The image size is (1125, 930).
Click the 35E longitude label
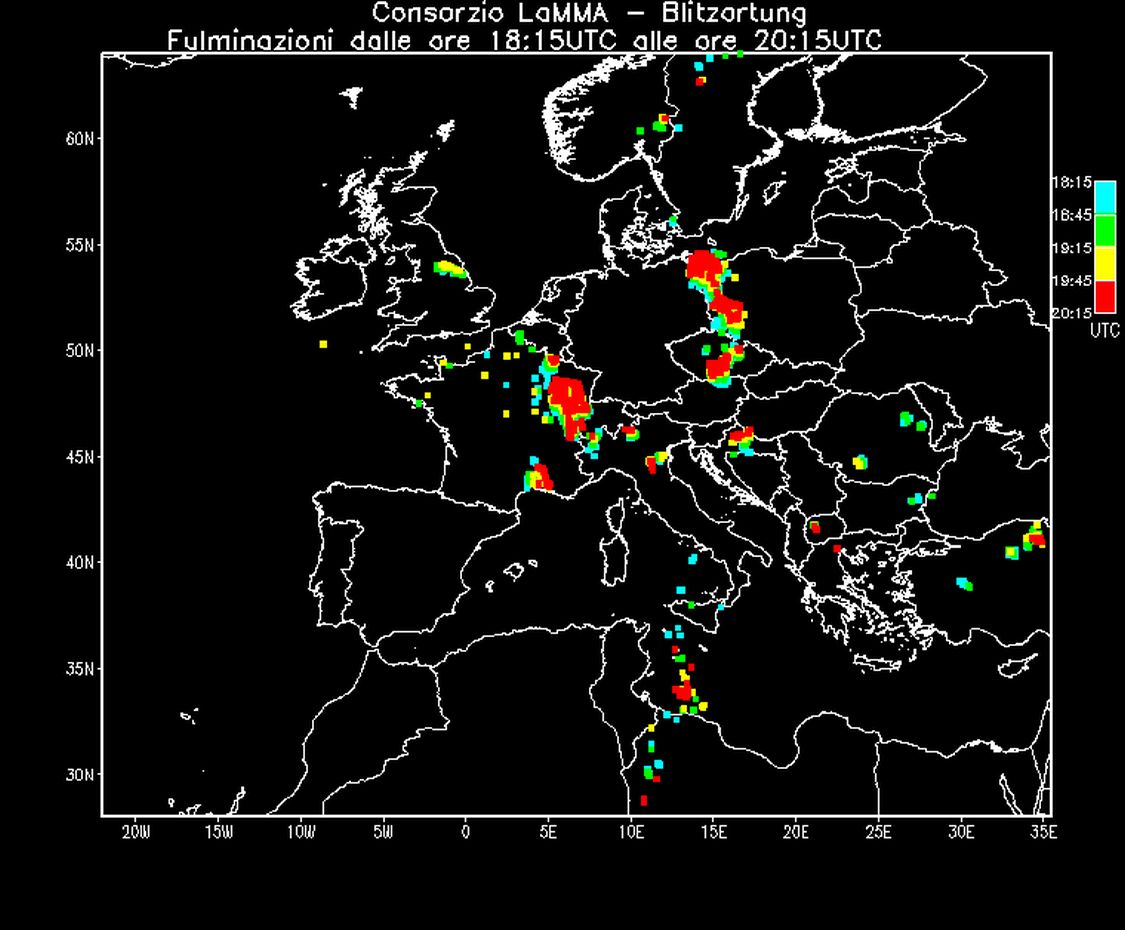pos(1043,832)
